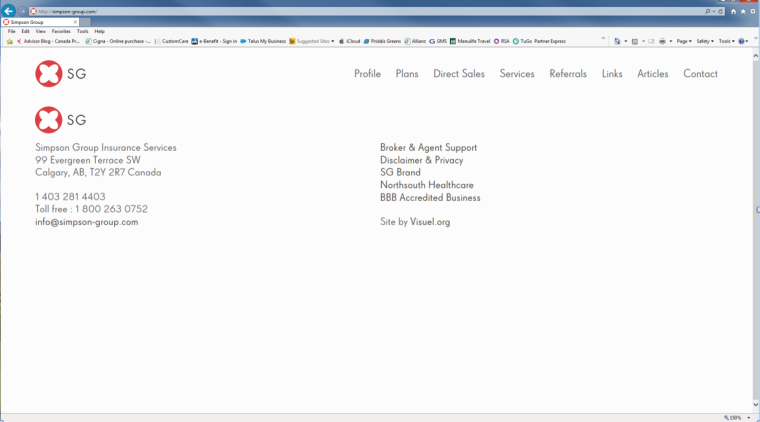
Task: Open the Tools menu in menu bar
Action: tap(82, 31)
